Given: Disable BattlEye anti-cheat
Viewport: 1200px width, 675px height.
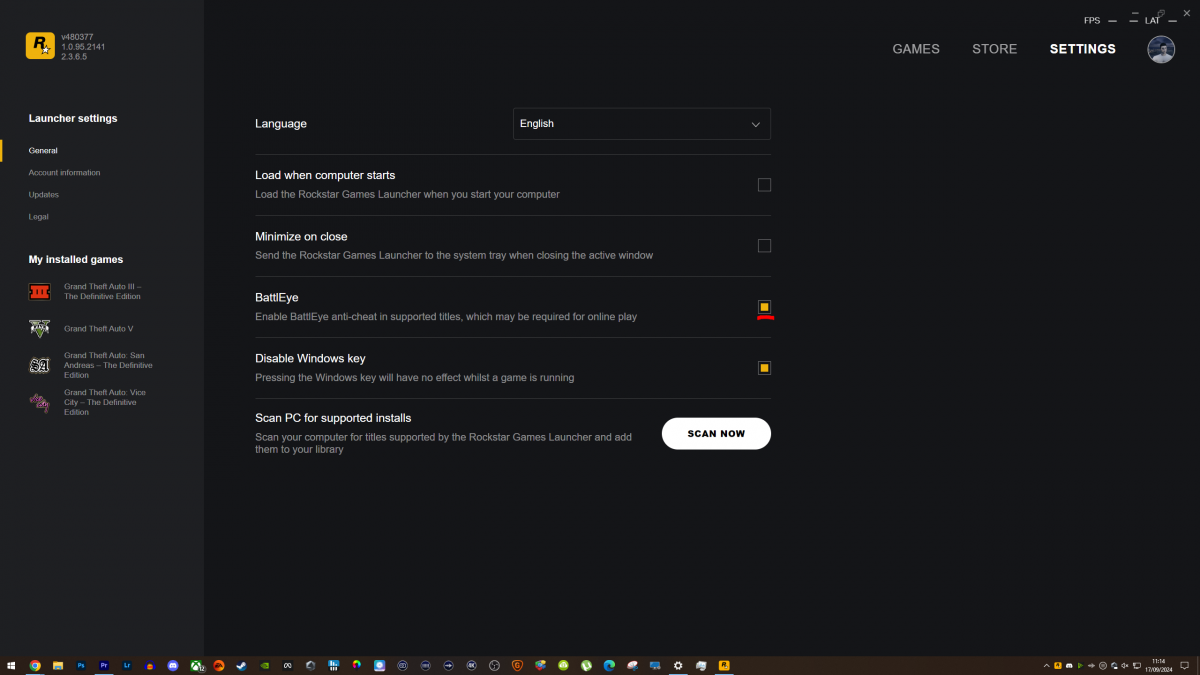Looking at the screenshot, I should point(764,307).
